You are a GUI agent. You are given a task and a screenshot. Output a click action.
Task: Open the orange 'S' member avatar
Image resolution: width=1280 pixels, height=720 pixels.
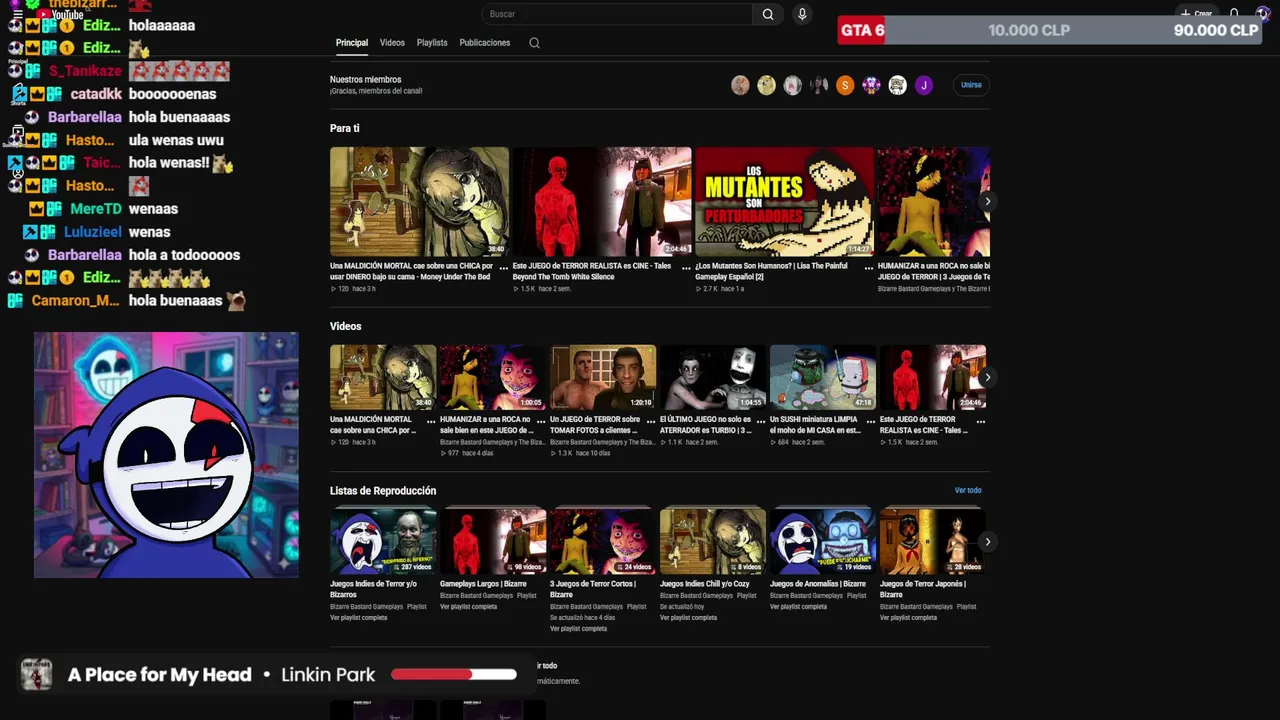tap(845, 85)
